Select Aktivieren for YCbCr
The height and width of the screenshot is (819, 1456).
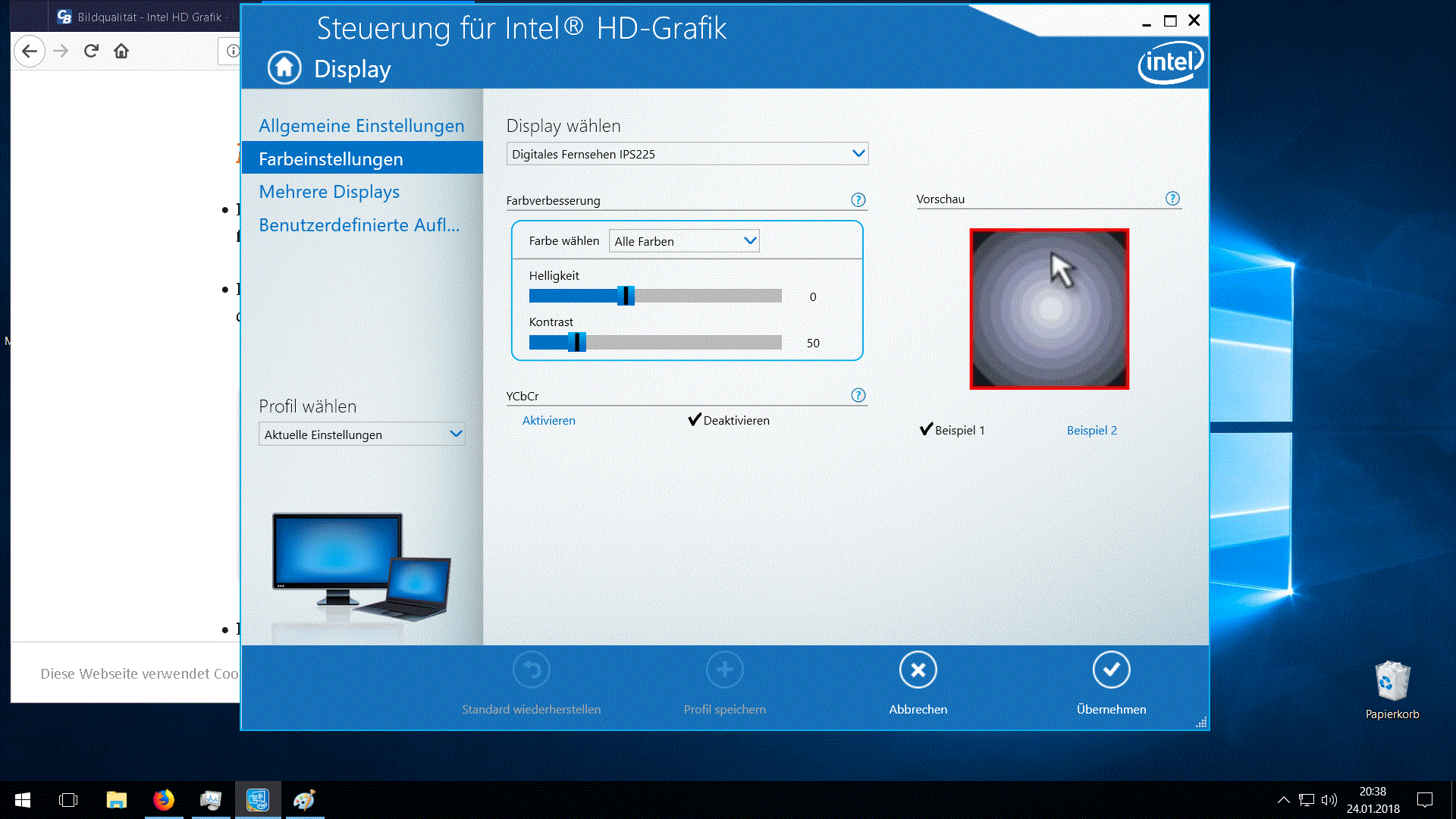(549, 420)
